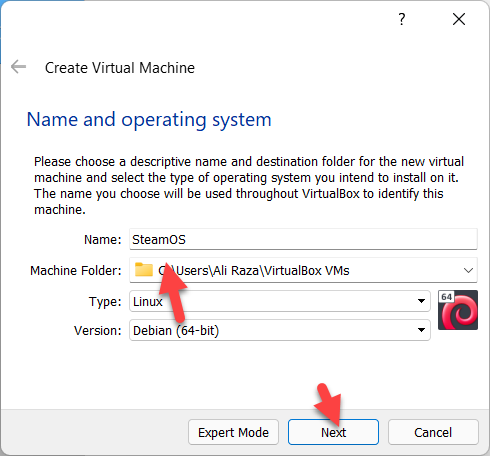Click the Type: label

(x=105, y=302)
